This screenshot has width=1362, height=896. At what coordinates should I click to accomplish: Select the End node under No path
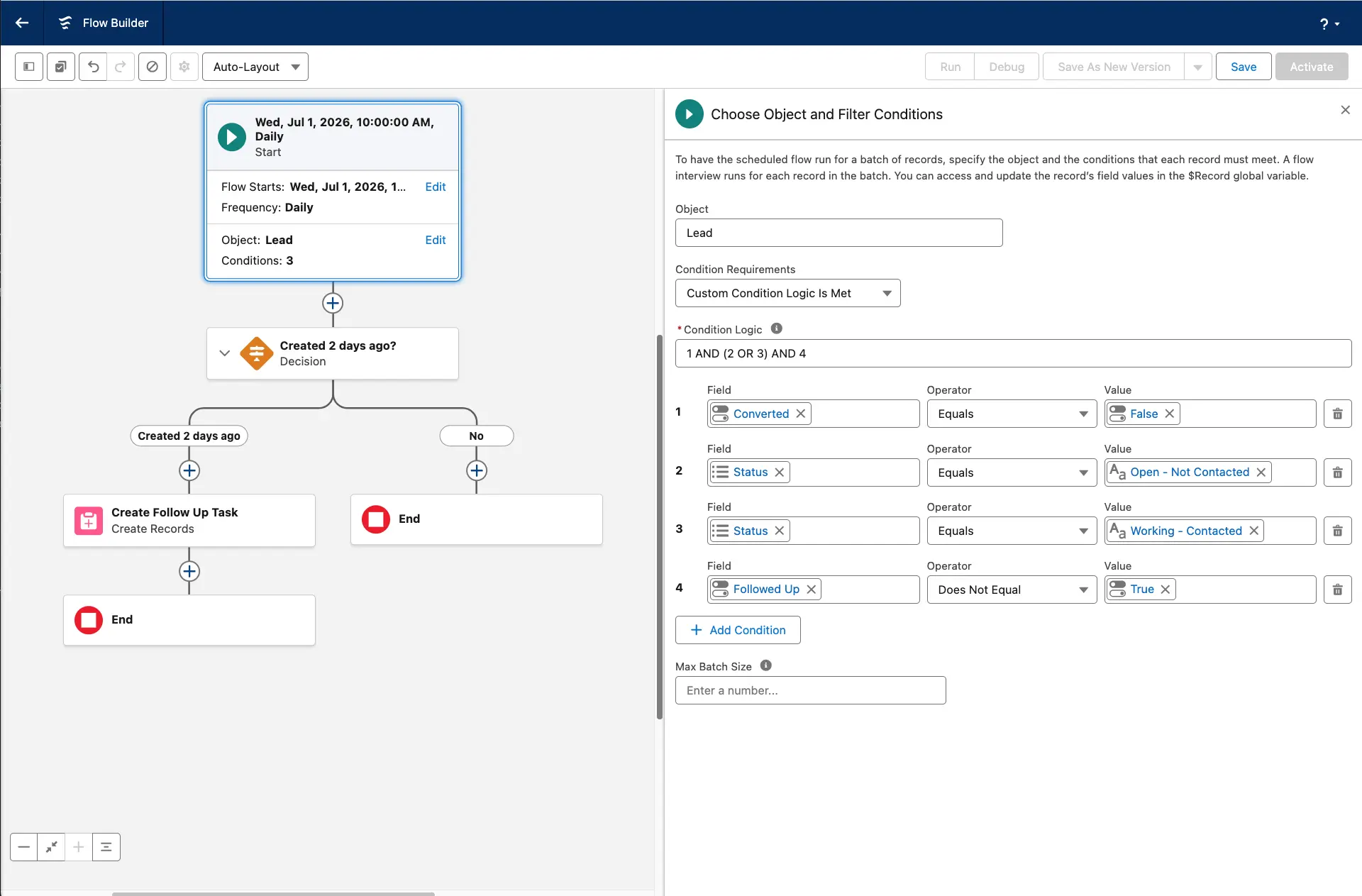pyautogui.click(x=477, y=519)
